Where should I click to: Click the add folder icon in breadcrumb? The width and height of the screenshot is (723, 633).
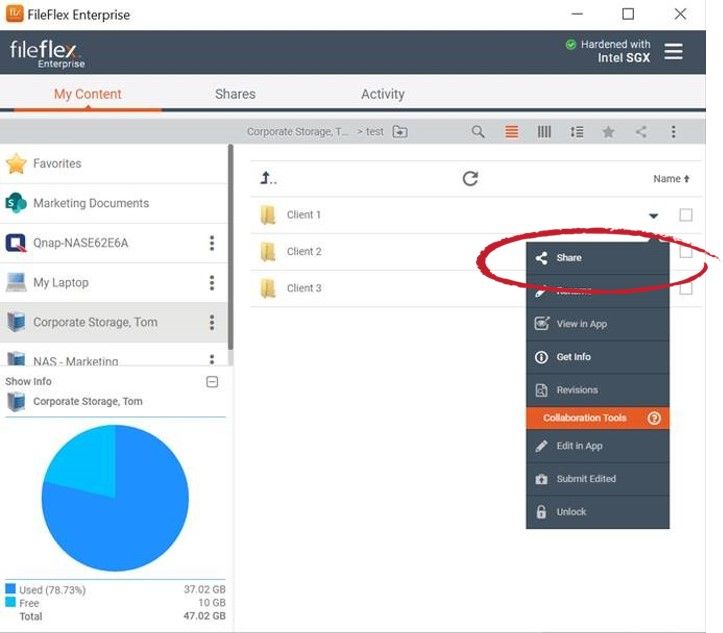click(x=400, y=132)
